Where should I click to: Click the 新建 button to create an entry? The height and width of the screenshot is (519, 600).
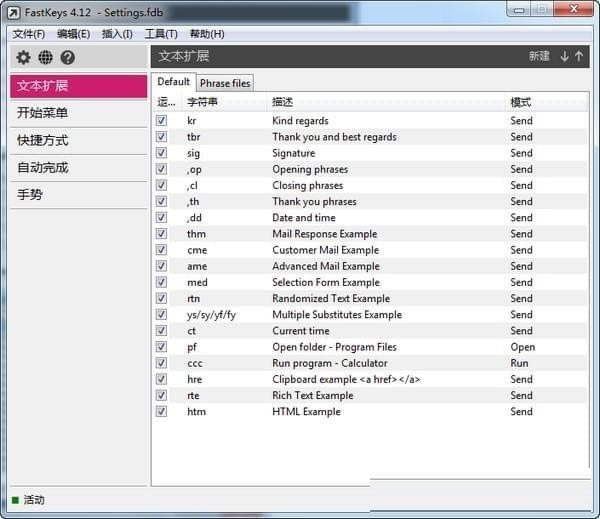tap(539, 56)
